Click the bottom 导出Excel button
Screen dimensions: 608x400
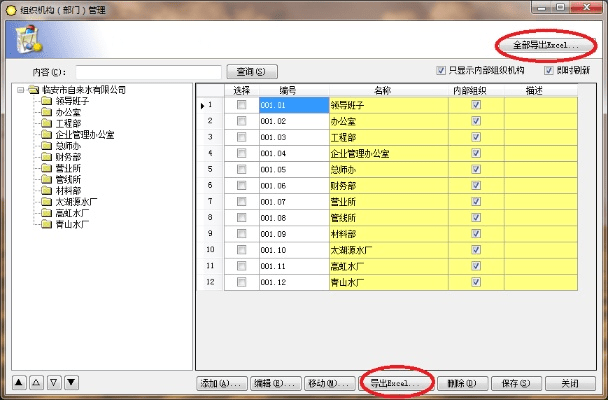pyautogui.click(x=395, y=384)
